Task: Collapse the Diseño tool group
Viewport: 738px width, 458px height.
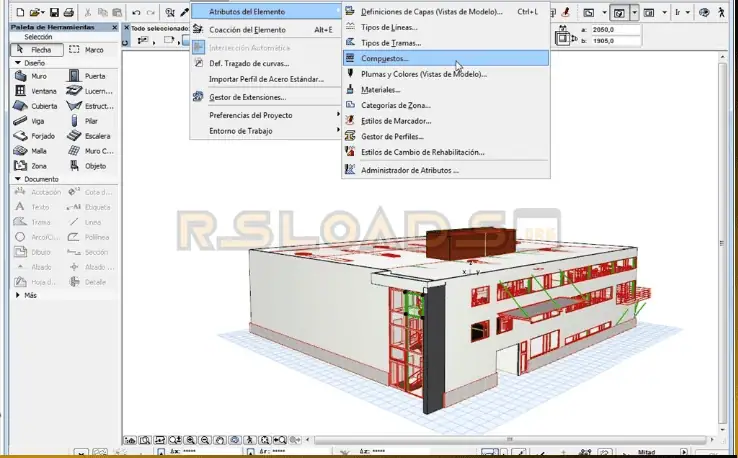Action: [x=18, y=63]
